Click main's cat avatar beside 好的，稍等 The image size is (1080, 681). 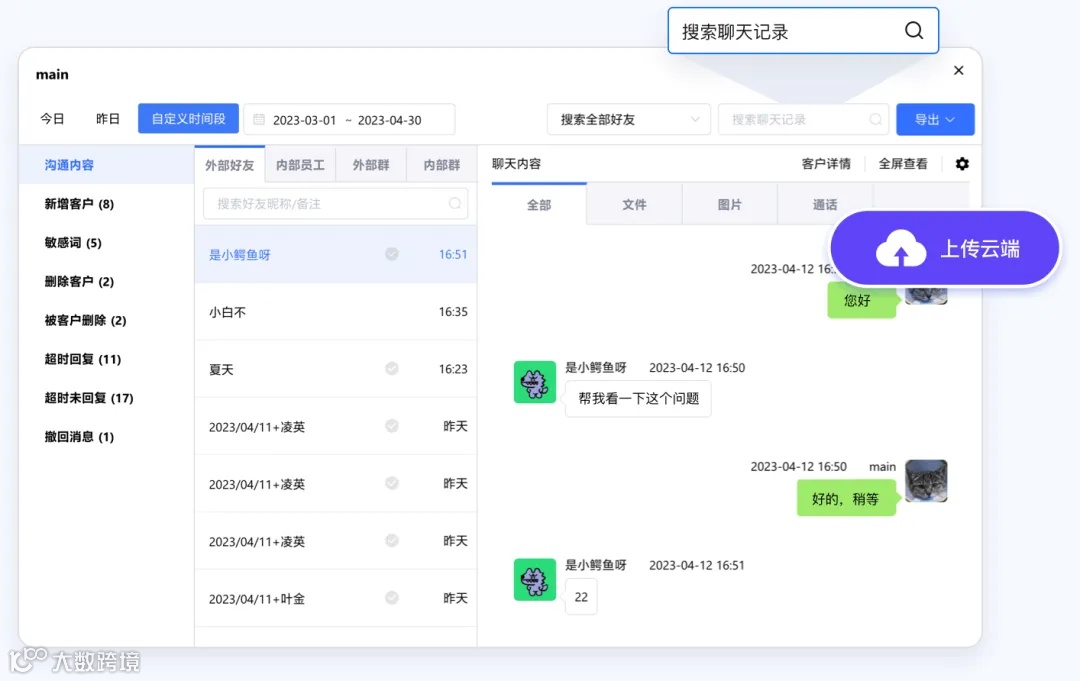[926, 481]
